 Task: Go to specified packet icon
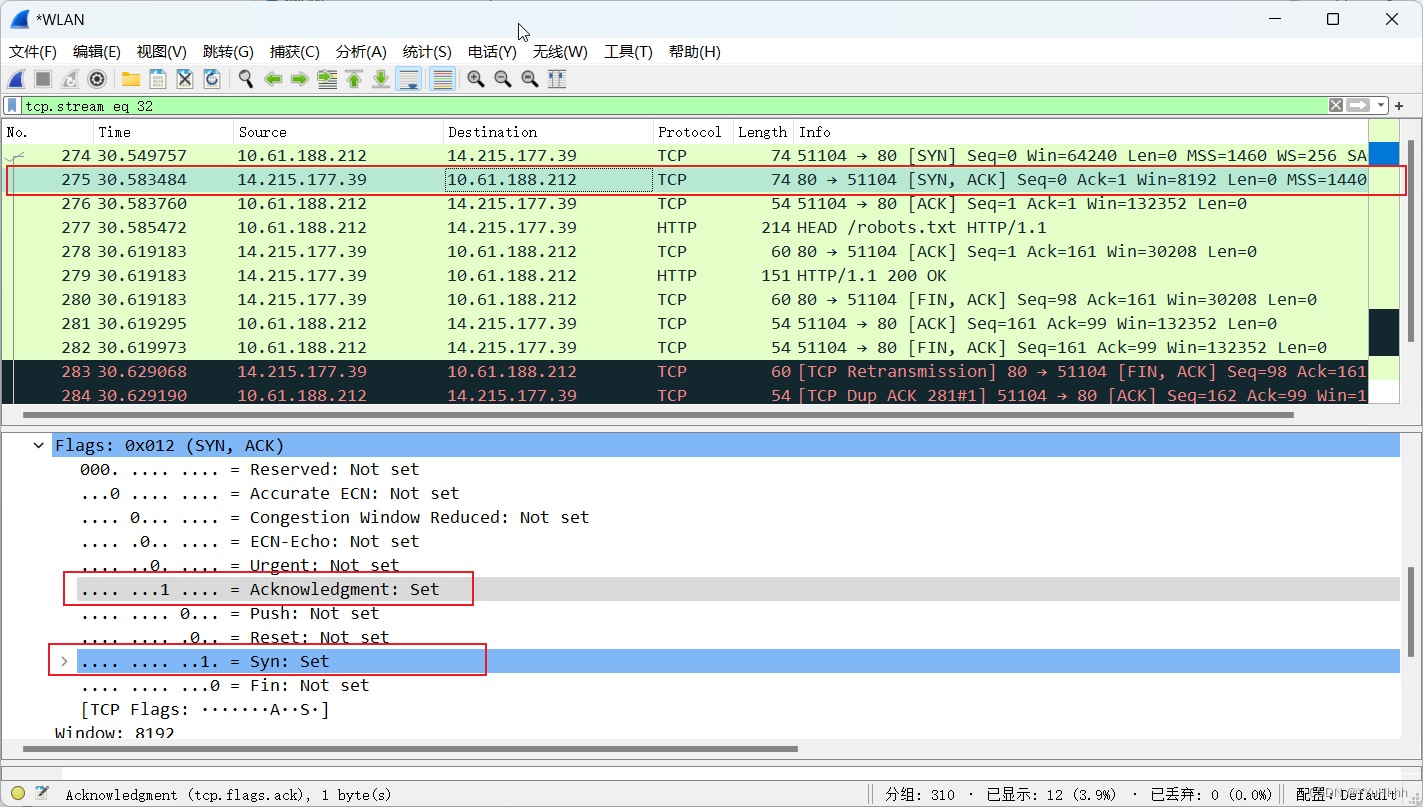pyautogui.click(x=327, y=79)
